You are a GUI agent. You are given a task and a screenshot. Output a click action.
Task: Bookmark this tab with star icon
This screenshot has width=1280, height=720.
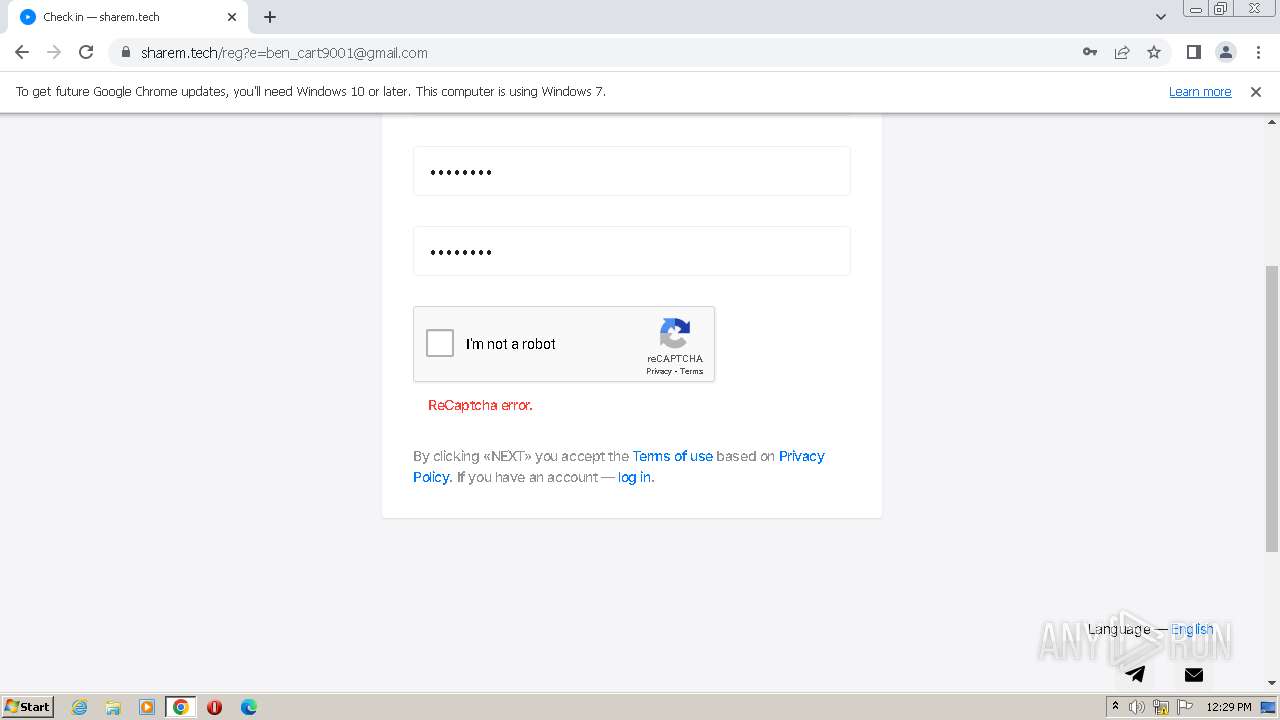pyautogui.click(x=1154, y=52)
